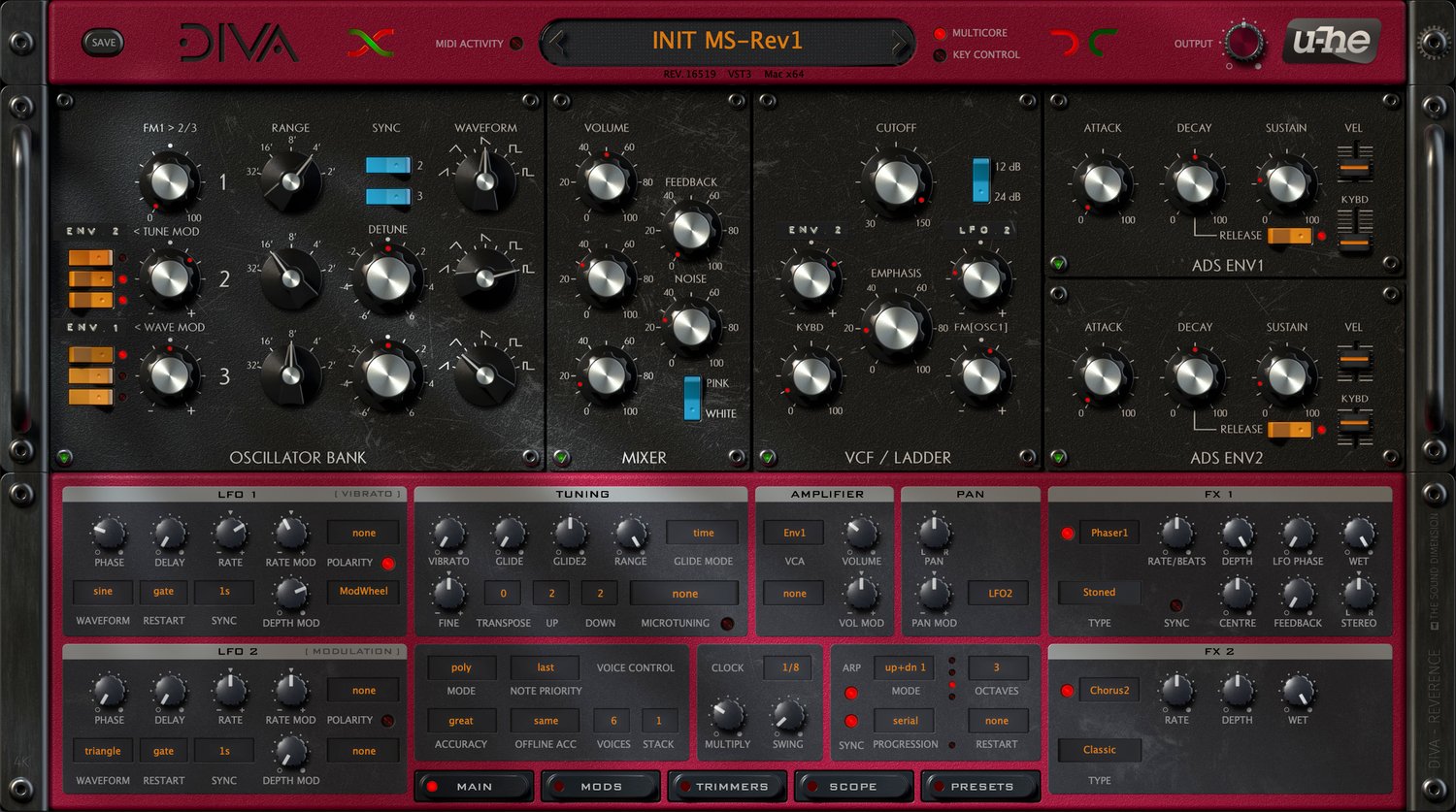Toggle ADS ENV2 RELEASE switch
This screenshot has width=1456, height=812.
1289,430
